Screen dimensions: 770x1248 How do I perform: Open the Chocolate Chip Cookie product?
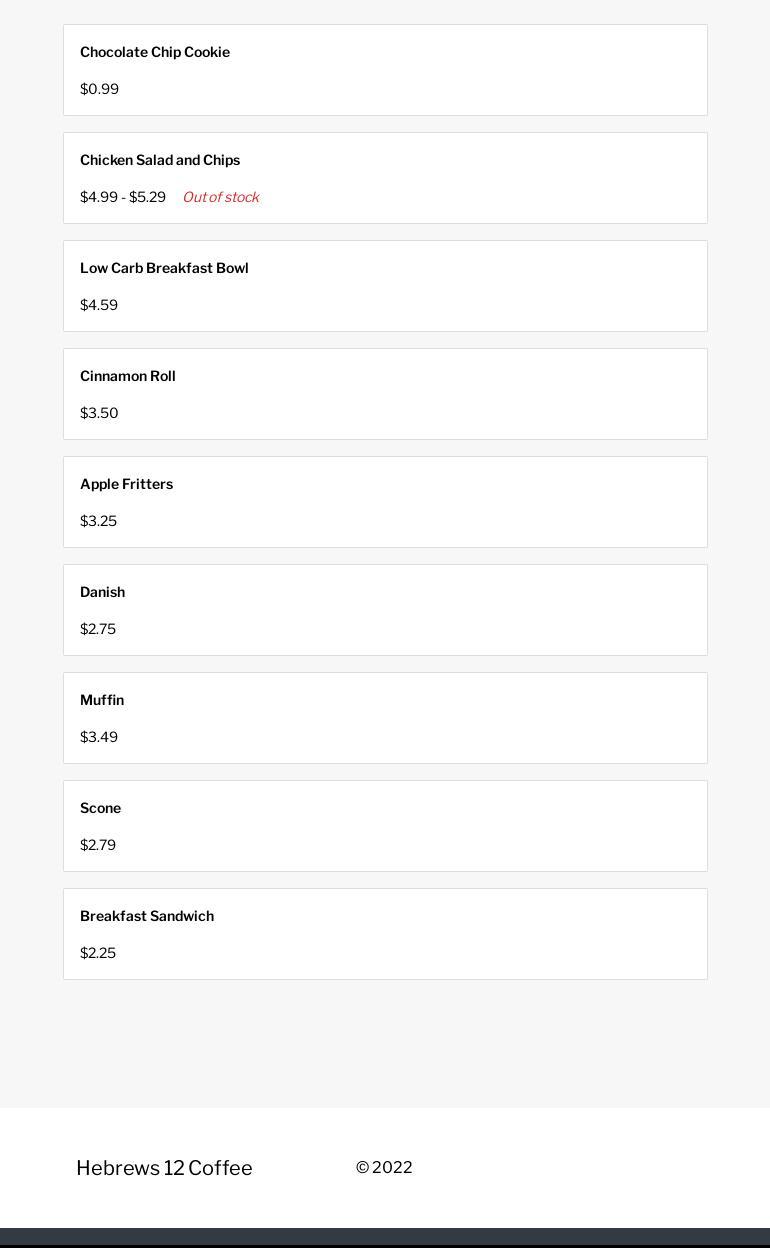[155, 52]
